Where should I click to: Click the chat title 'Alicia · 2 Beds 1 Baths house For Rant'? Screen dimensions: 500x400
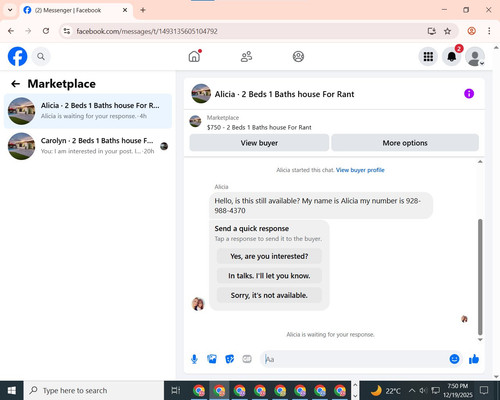tap(284, 94)
